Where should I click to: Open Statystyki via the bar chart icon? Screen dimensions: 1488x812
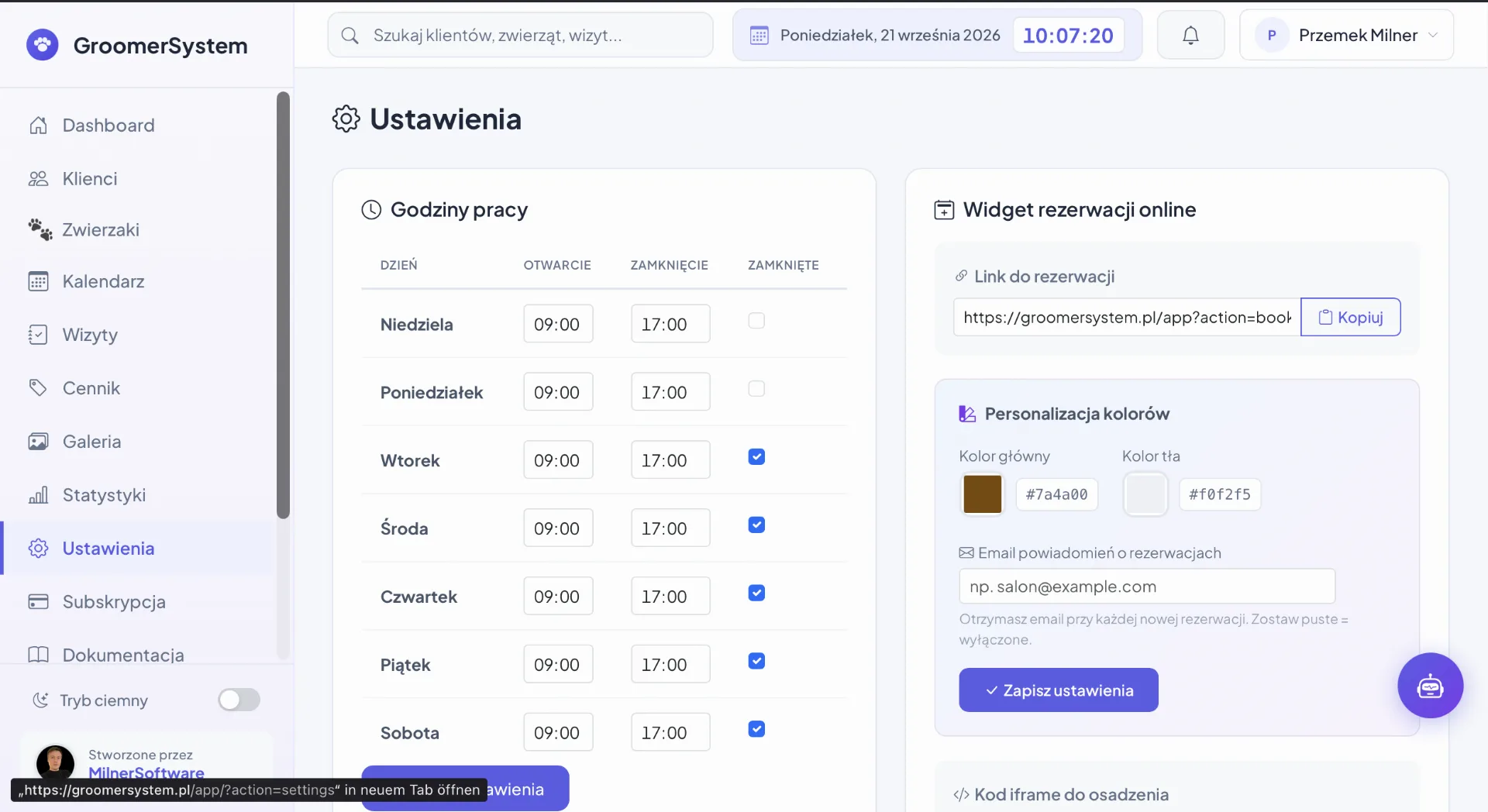(38, 494)
